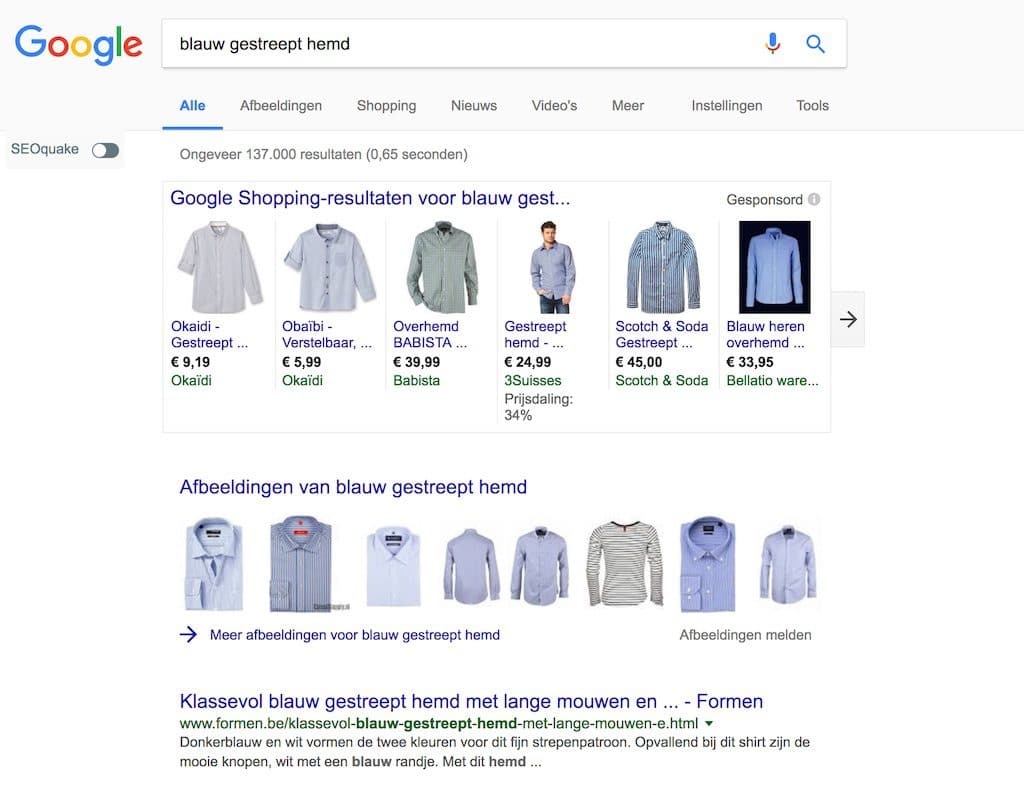Open Obaïbi - Verstelbaar product link

click(327, 334)
